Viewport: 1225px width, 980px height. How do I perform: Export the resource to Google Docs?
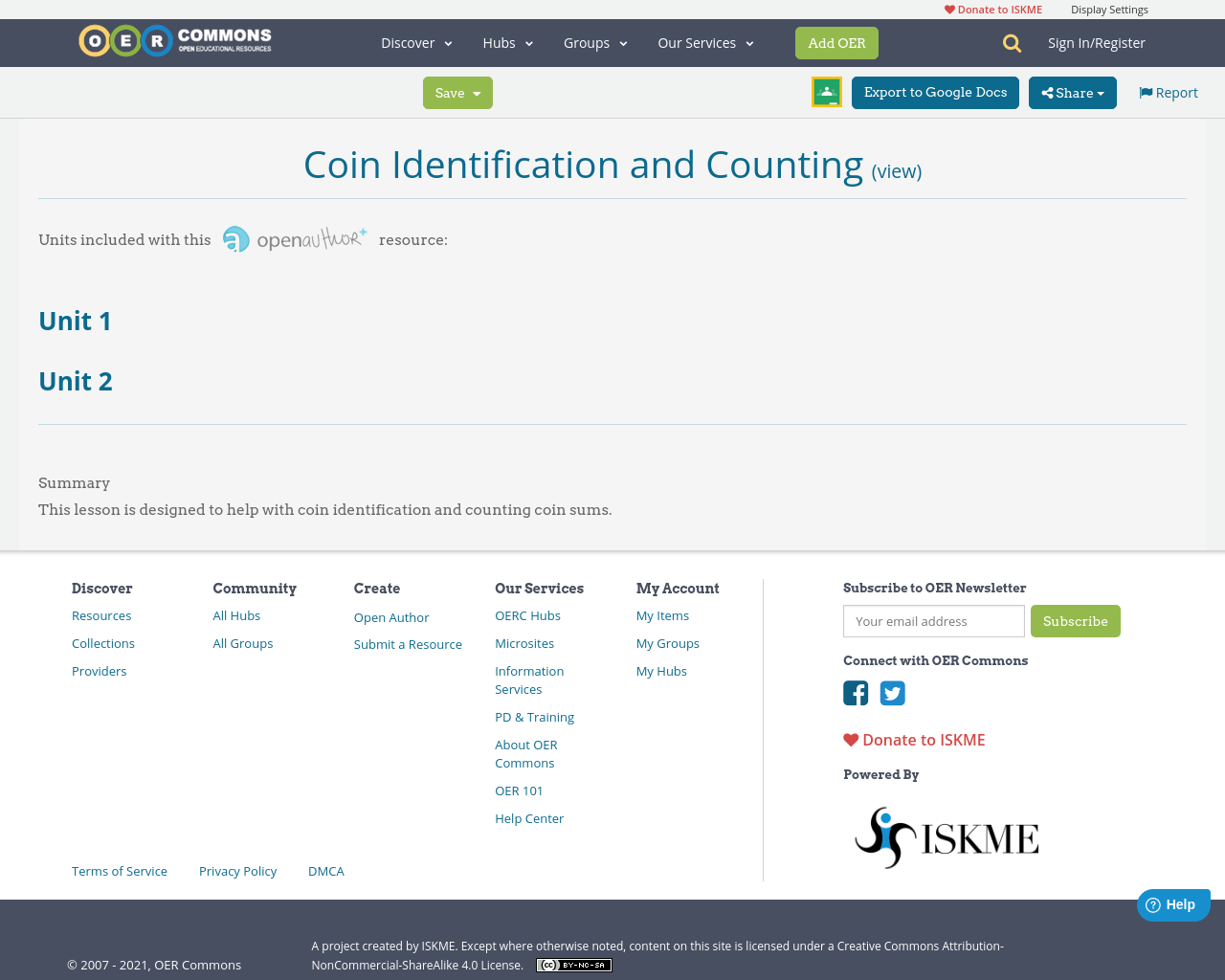click(x=935, y=92)
